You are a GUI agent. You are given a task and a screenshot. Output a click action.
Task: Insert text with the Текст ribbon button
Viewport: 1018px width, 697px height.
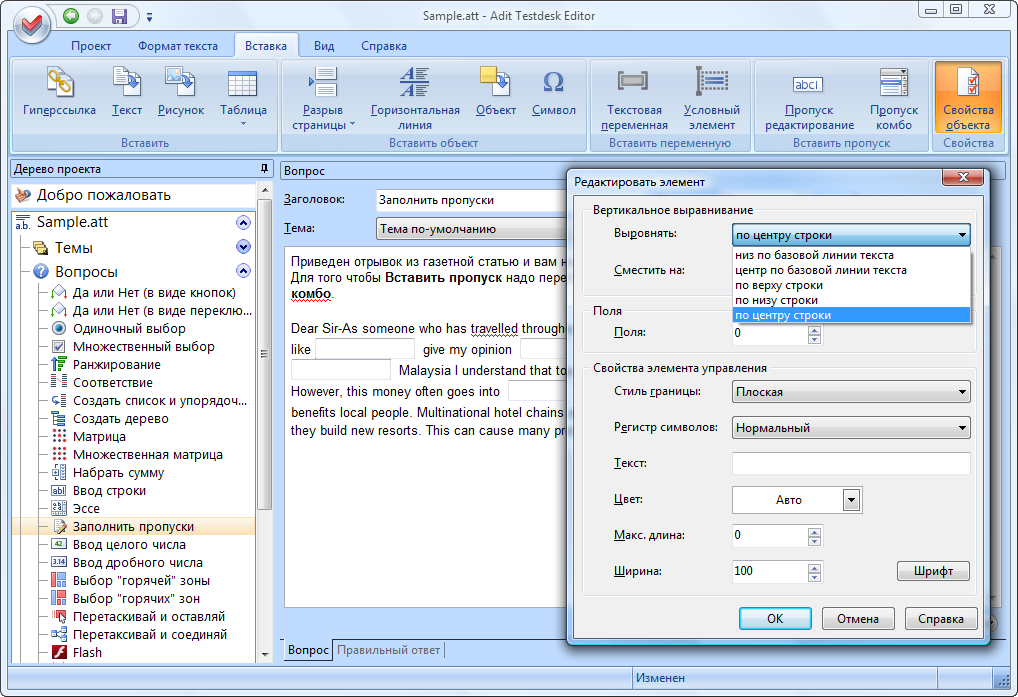click(x=127, y=92)
